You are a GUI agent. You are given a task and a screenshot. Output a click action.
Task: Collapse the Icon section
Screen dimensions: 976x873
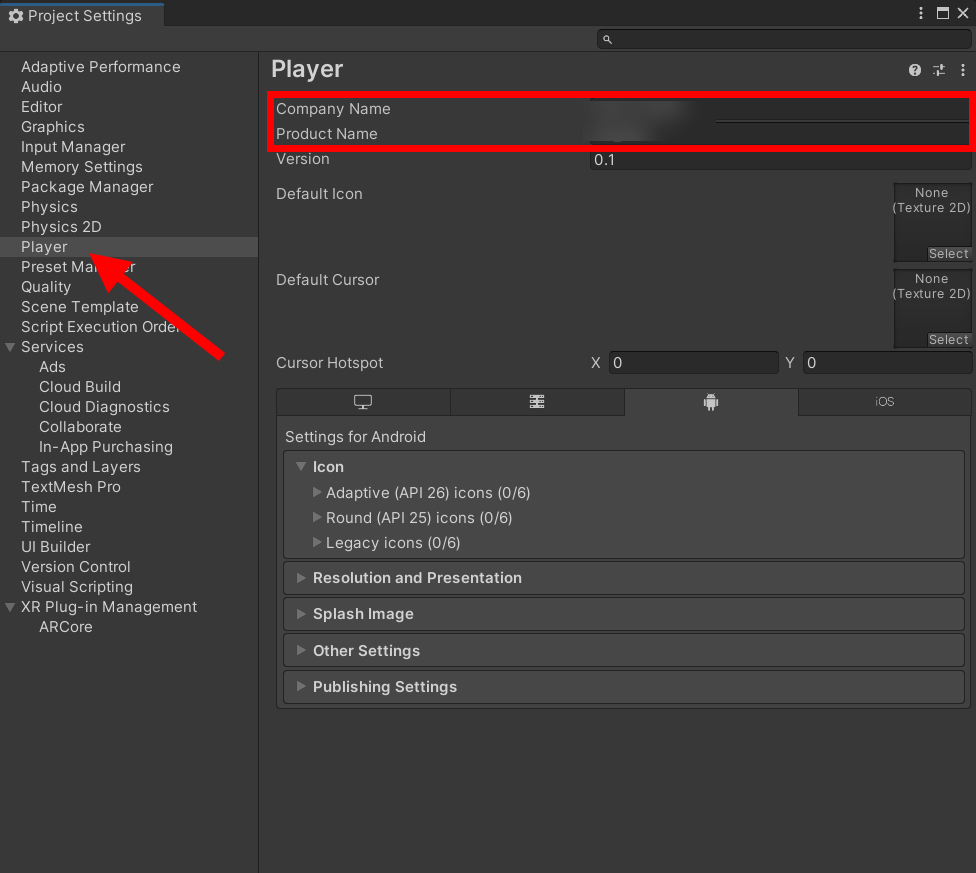point(301,467)
